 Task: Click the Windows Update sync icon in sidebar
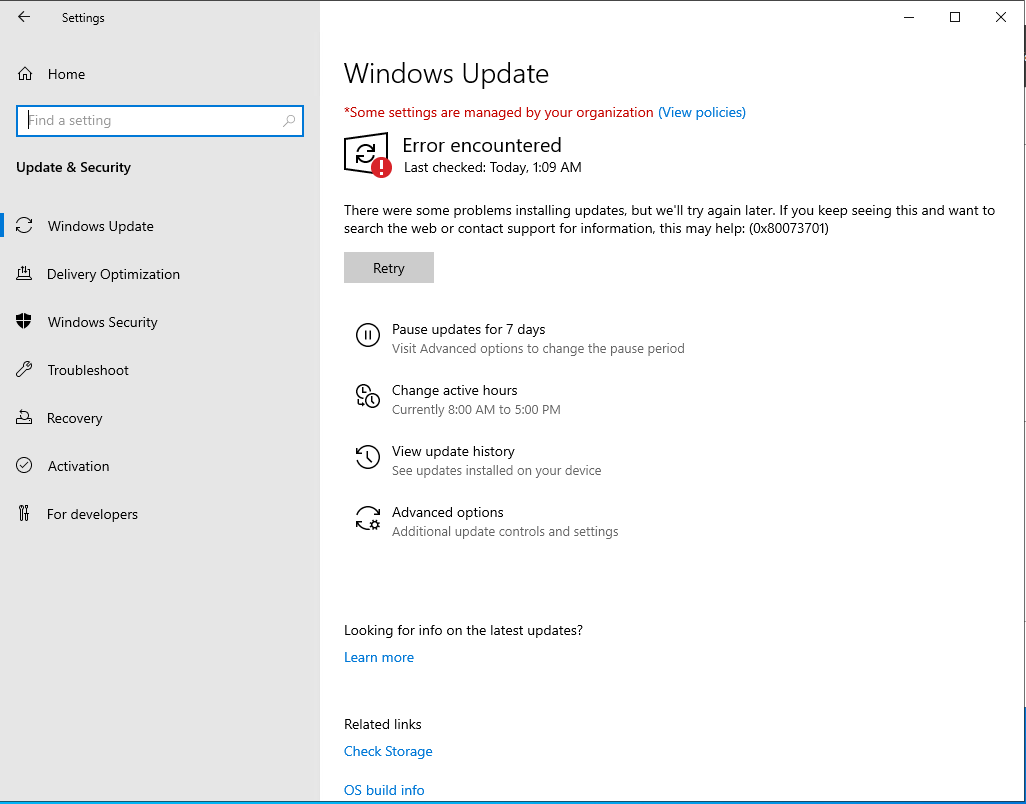click(x=24, y=226)
